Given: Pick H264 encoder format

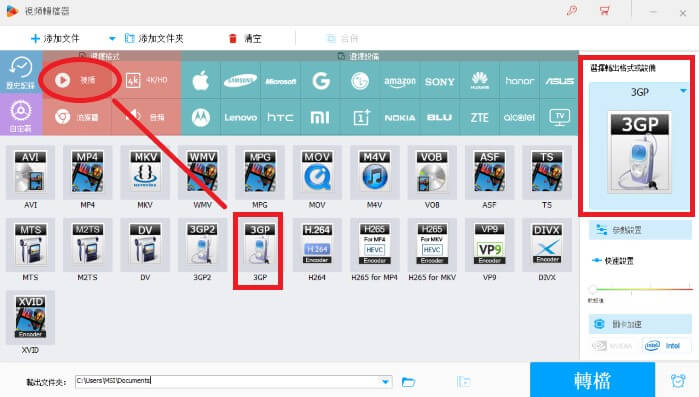Looking at the screenshot, I should coord(317,245).
